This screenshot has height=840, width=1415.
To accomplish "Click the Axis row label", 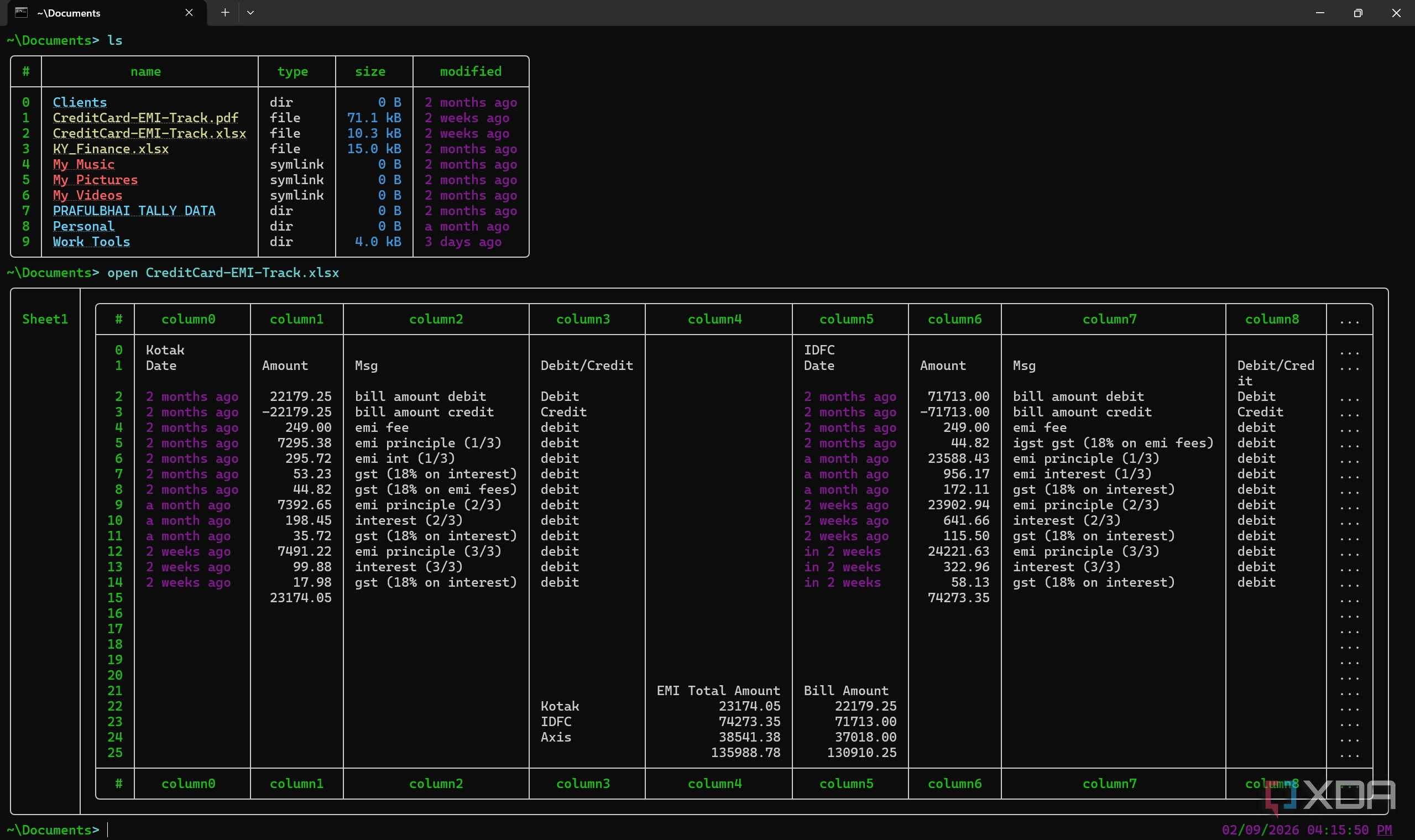I will pos(556,737).
